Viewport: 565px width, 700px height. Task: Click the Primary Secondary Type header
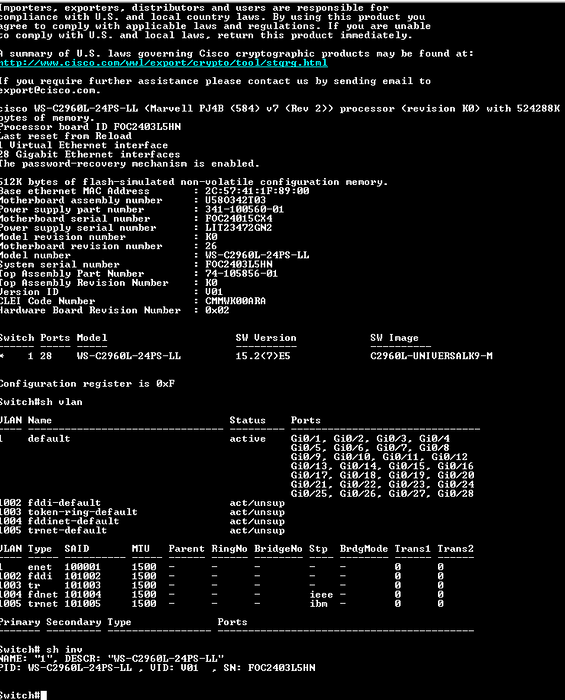point(66,622)
